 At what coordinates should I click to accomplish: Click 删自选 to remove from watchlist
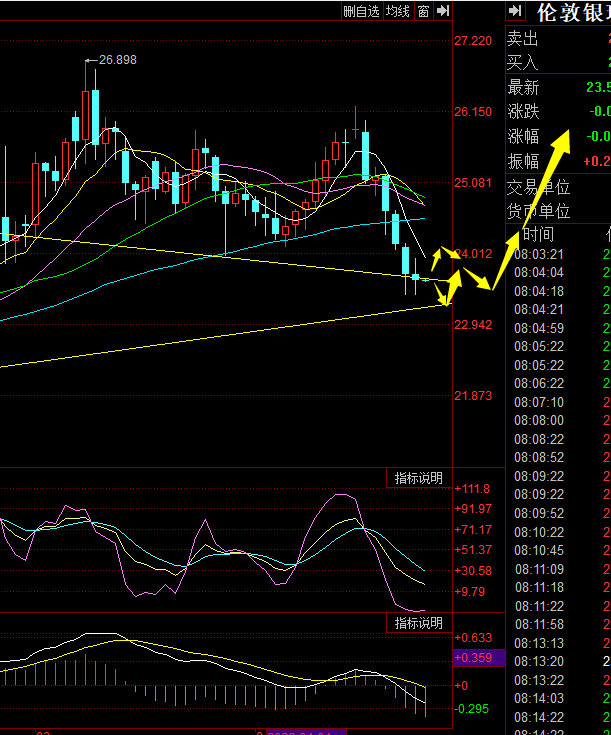tap(361, 11)
